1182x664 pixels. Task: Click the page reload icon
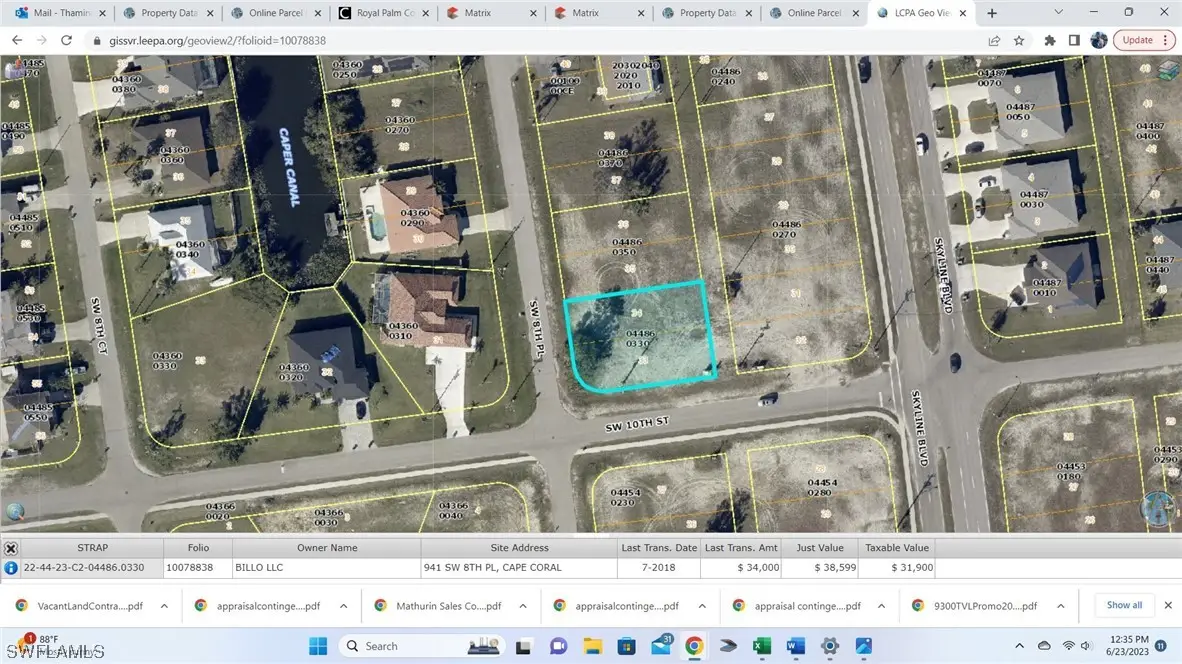coord(66,40)
